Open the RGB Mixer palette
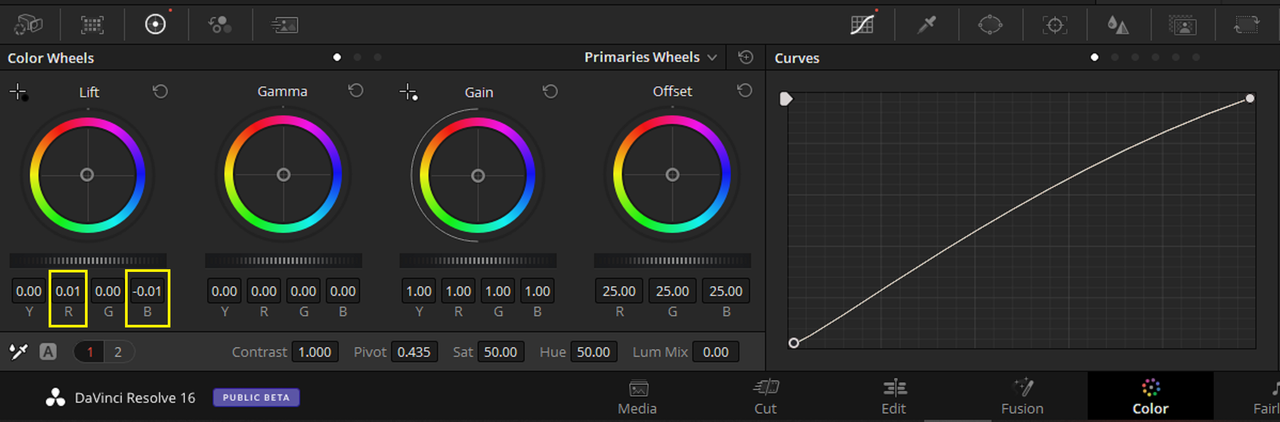1280x422 pixels. [x=220, y=24]
